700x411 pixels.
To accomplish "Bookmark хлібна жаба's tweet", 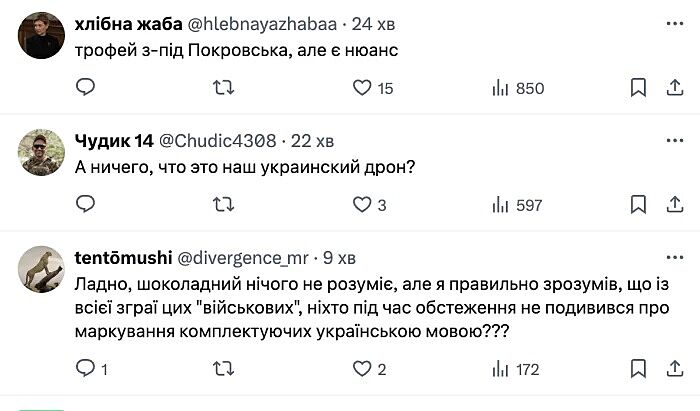I will click(x=638, y=88).
